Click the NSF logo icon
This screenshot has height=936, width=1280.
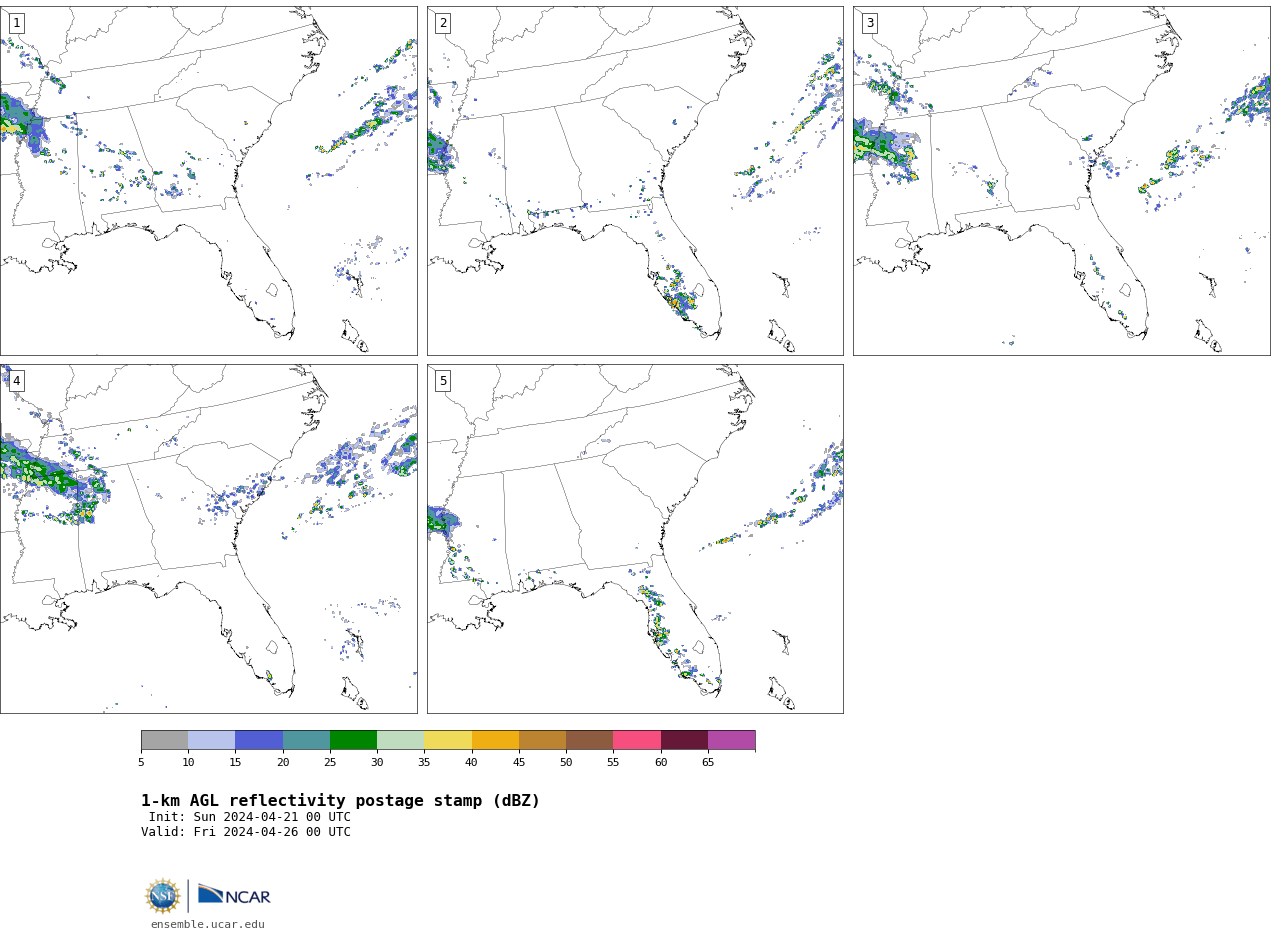163,896
